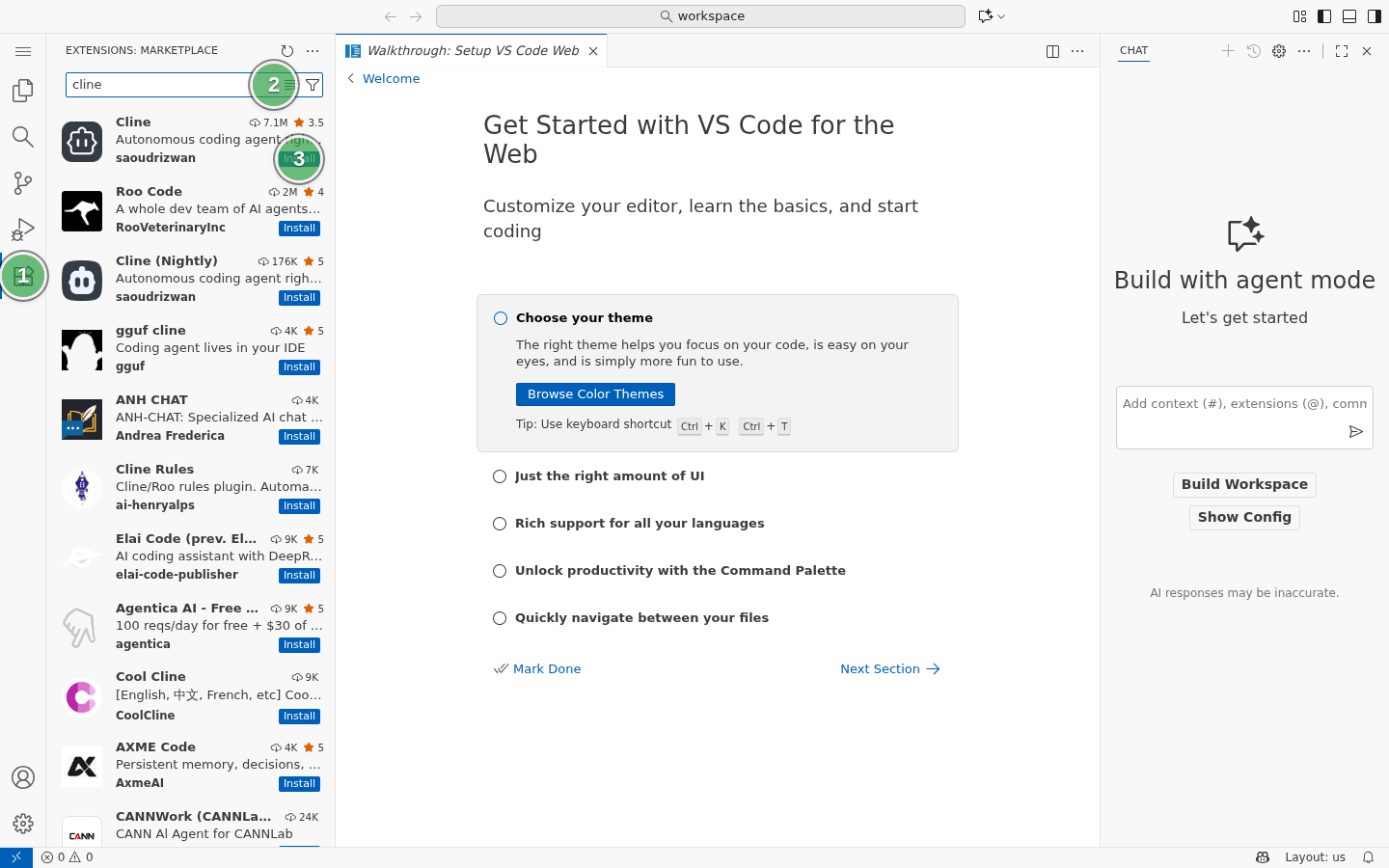Go to Next Section link

pyautogui.click(x=890, y=669)
